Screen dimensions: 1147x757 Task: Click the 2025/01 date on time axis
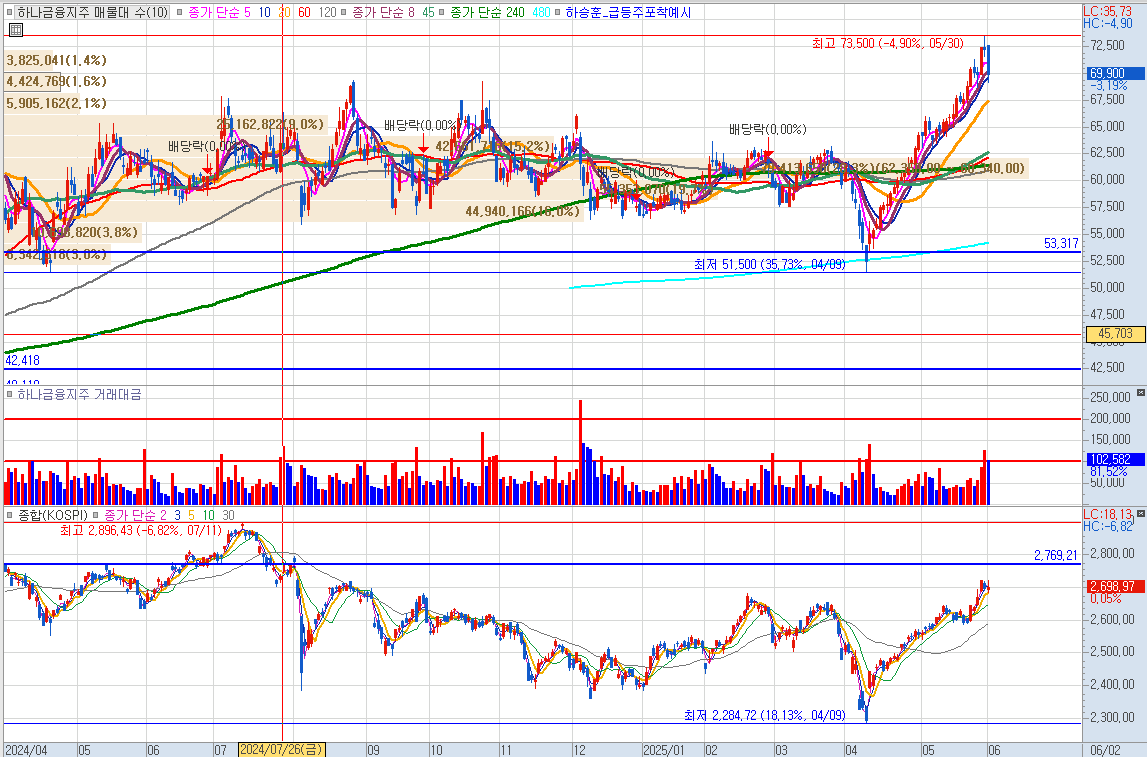click(x=663, y=750)
